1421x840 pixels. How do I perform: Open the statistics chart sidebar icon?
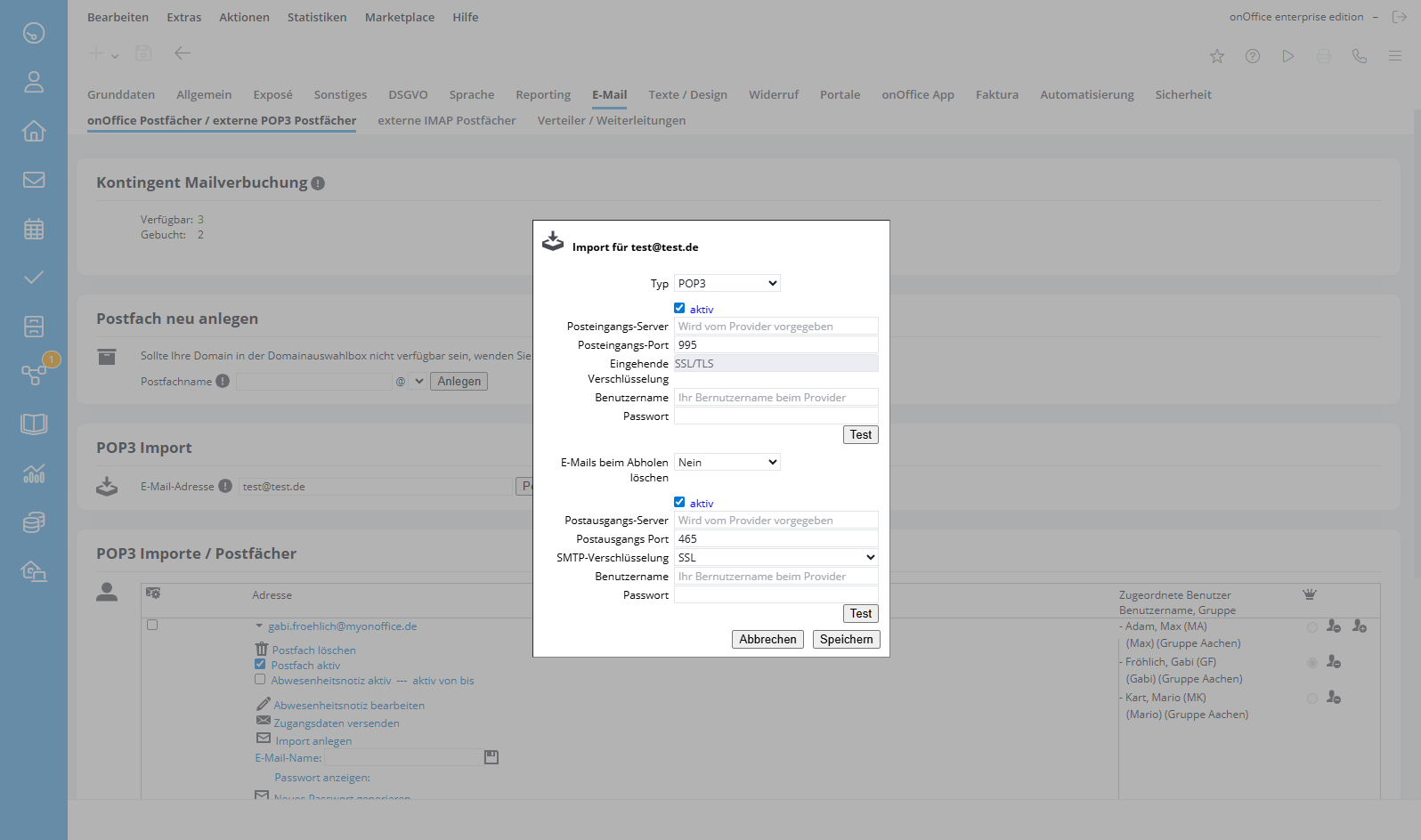click(34, 473)
